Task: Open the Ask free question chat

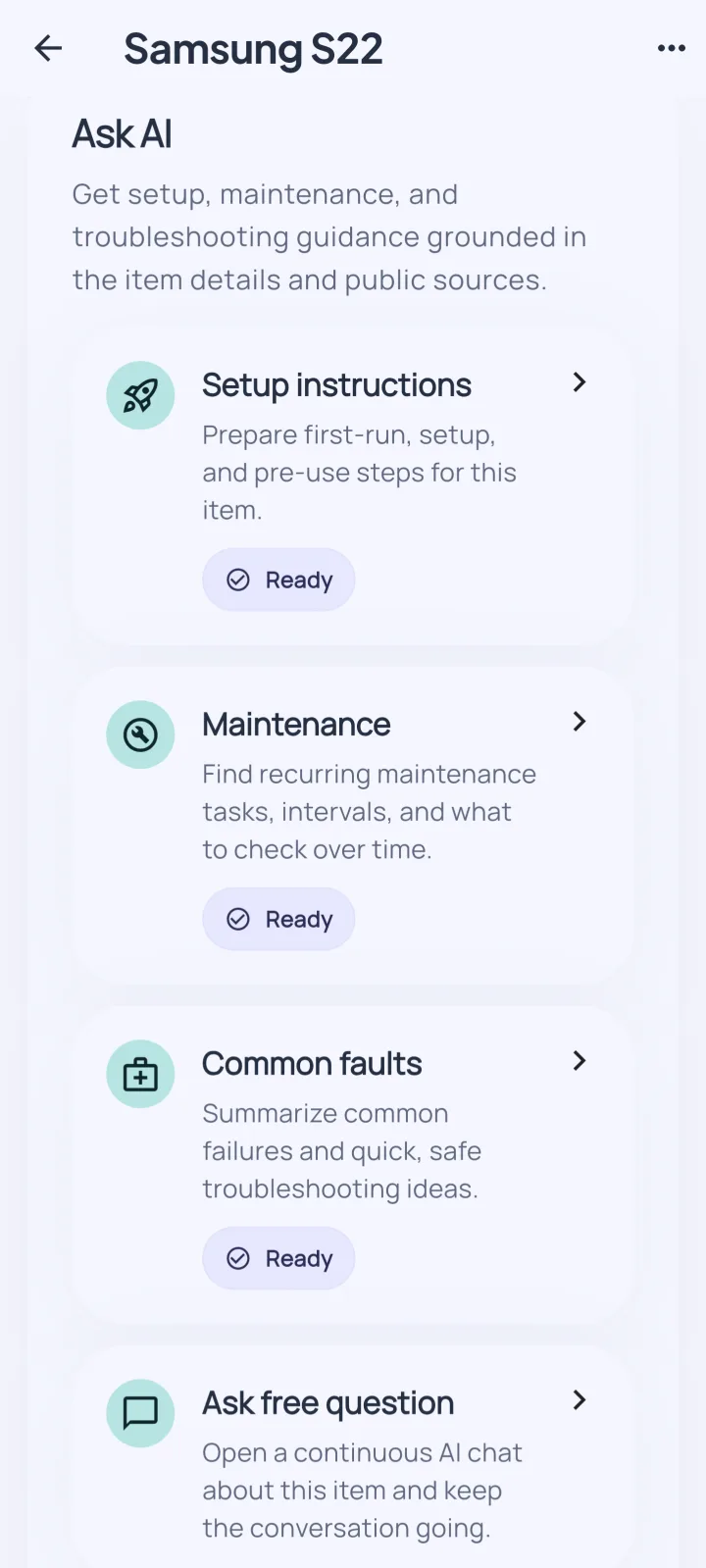Action: point(327,1403)
